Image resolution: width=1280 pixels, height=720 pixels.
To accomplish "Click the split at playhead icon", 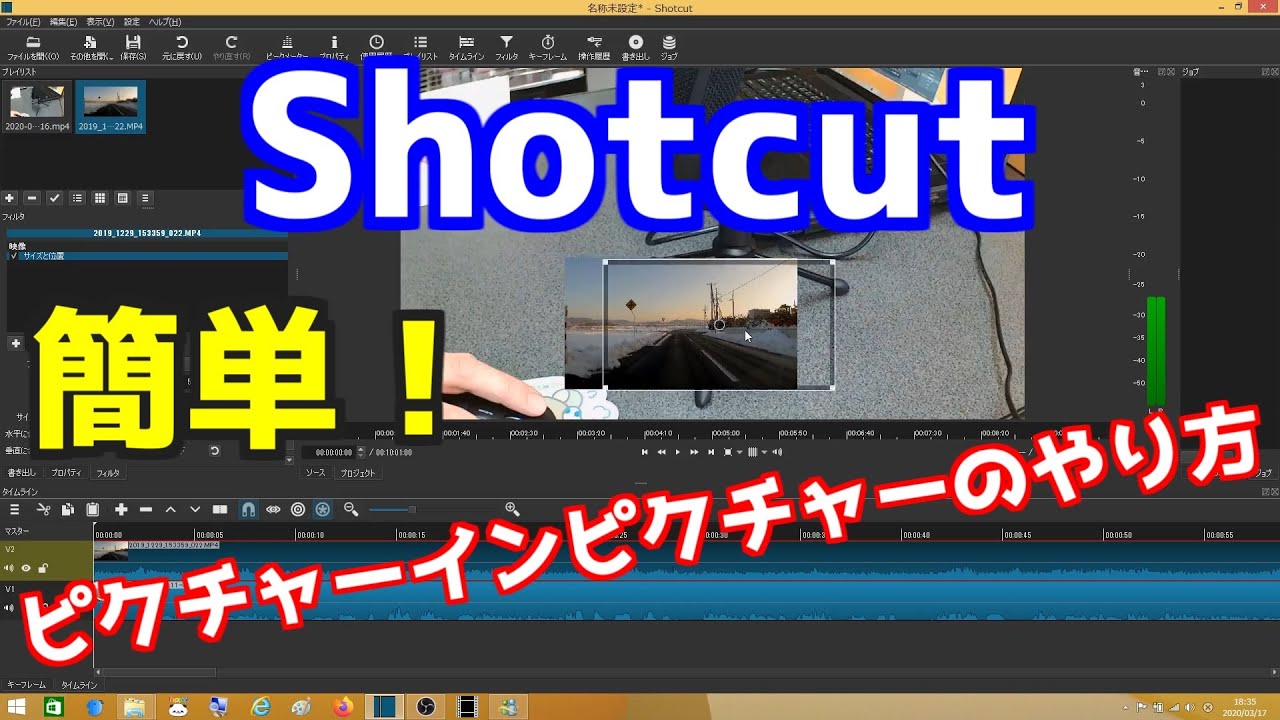I will click(x=220, y=510).
